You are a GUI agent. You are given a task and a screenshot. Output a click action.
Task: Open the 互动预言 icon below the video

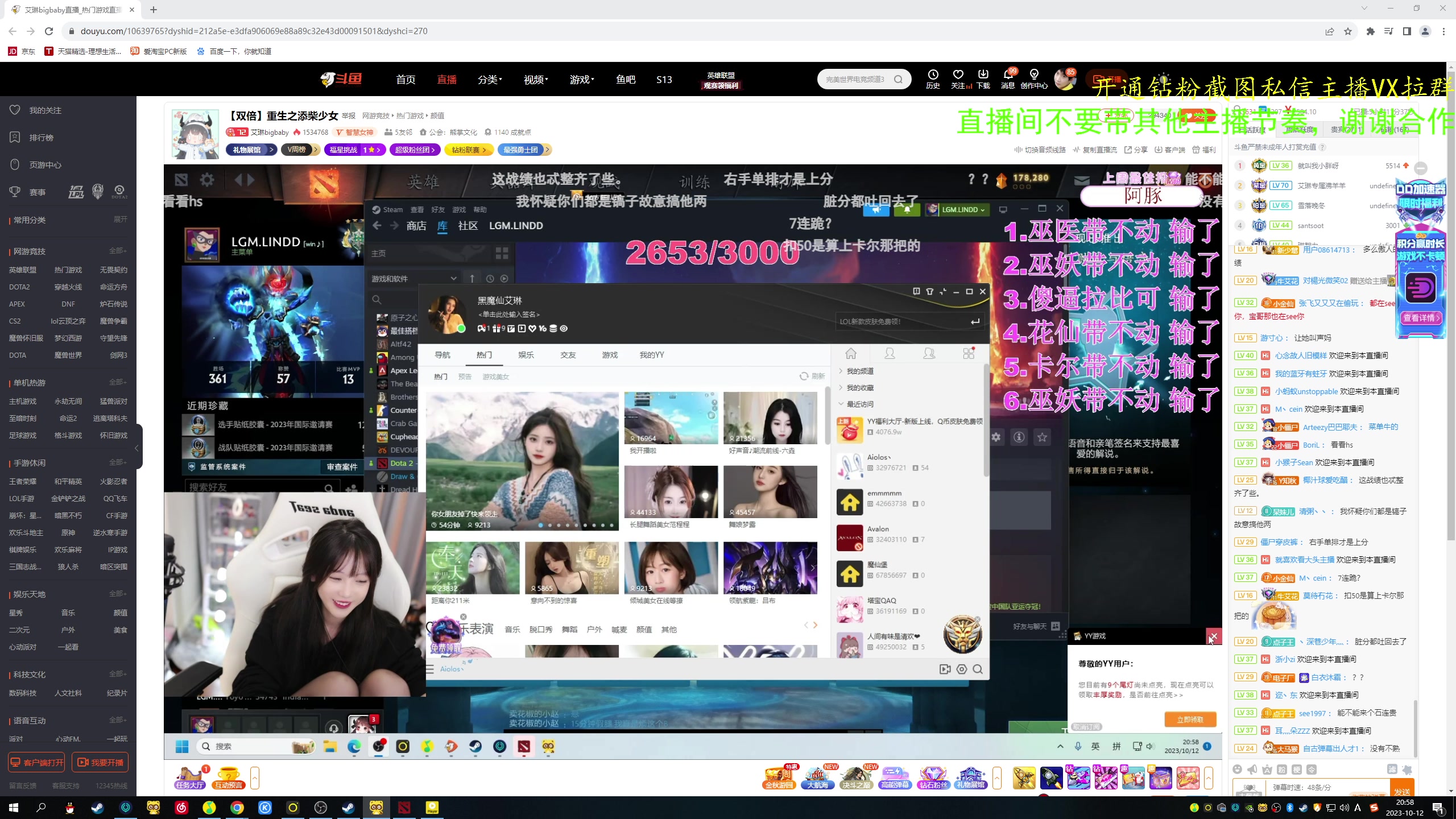(229, 777)
